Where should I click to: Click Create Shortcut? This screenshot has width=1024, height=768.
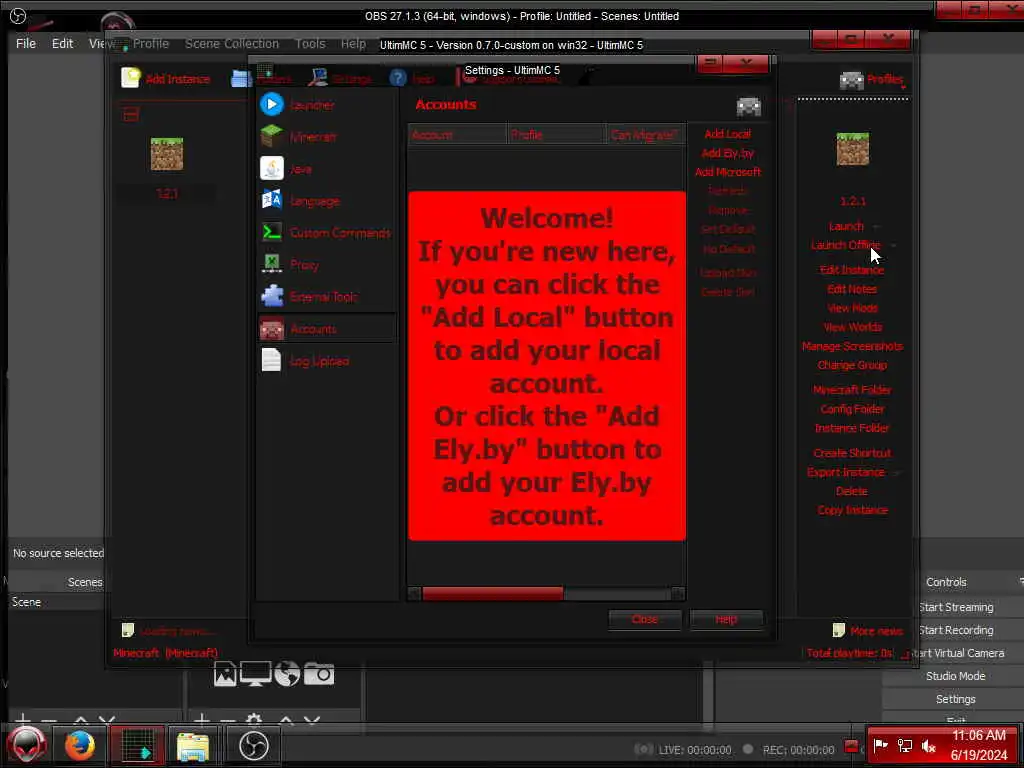(x=852, y=453)
